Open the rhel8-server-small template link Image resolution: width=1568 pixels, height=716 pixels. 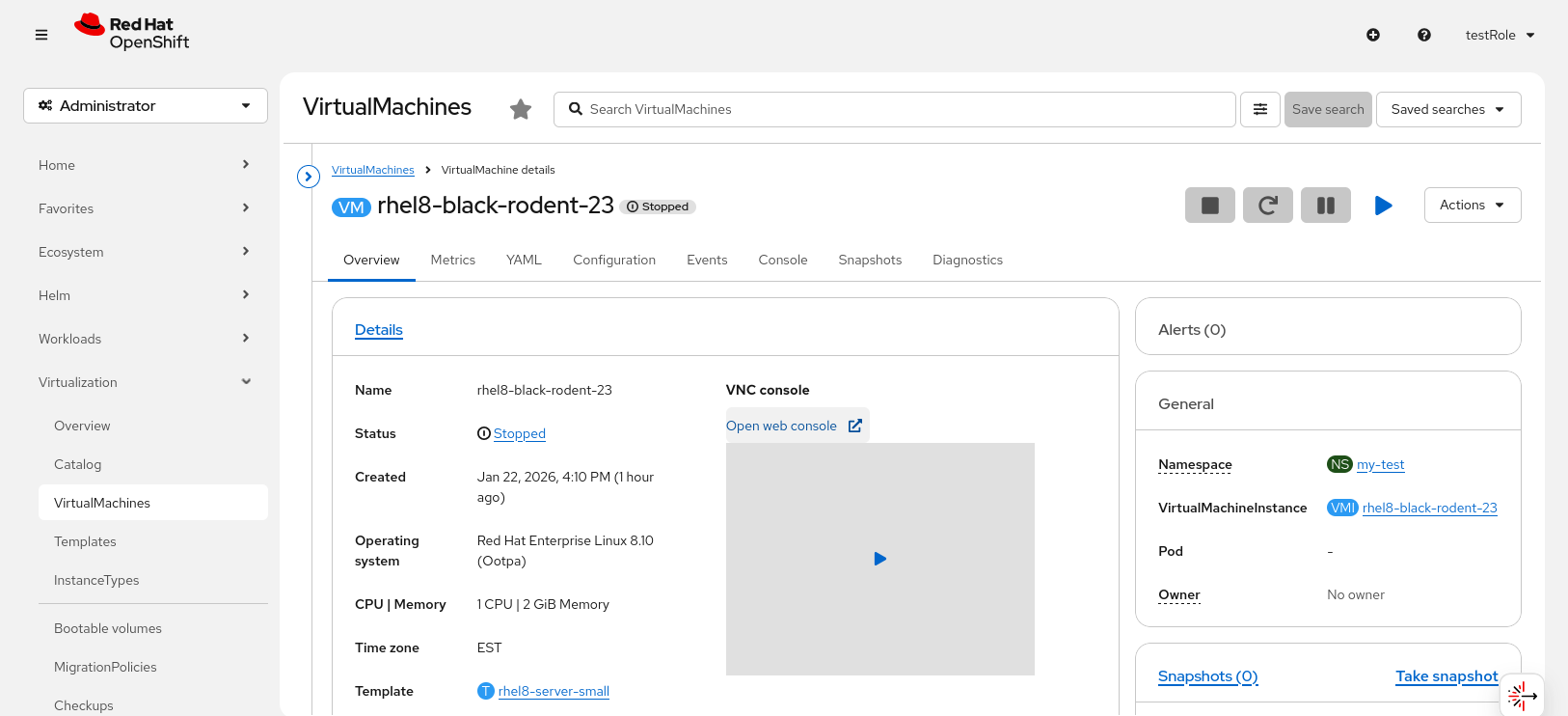(x=554, y=691)
